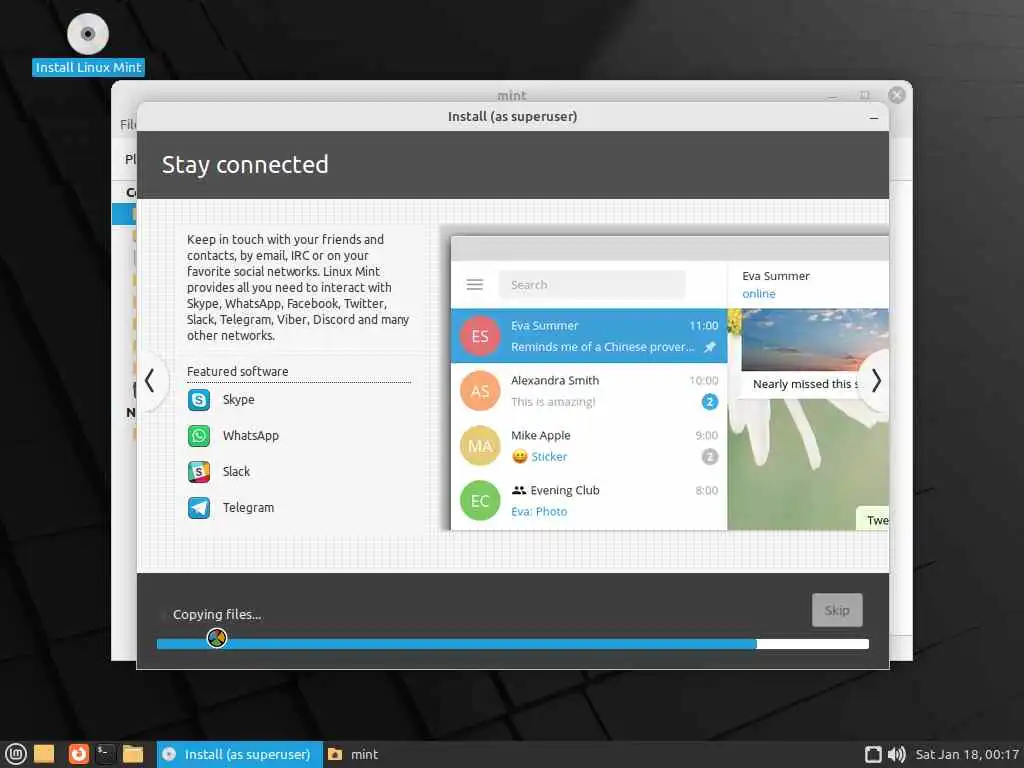
Task: Select the Mike Apple chat row
Action: pyautogui.click(x=589, y=445)
